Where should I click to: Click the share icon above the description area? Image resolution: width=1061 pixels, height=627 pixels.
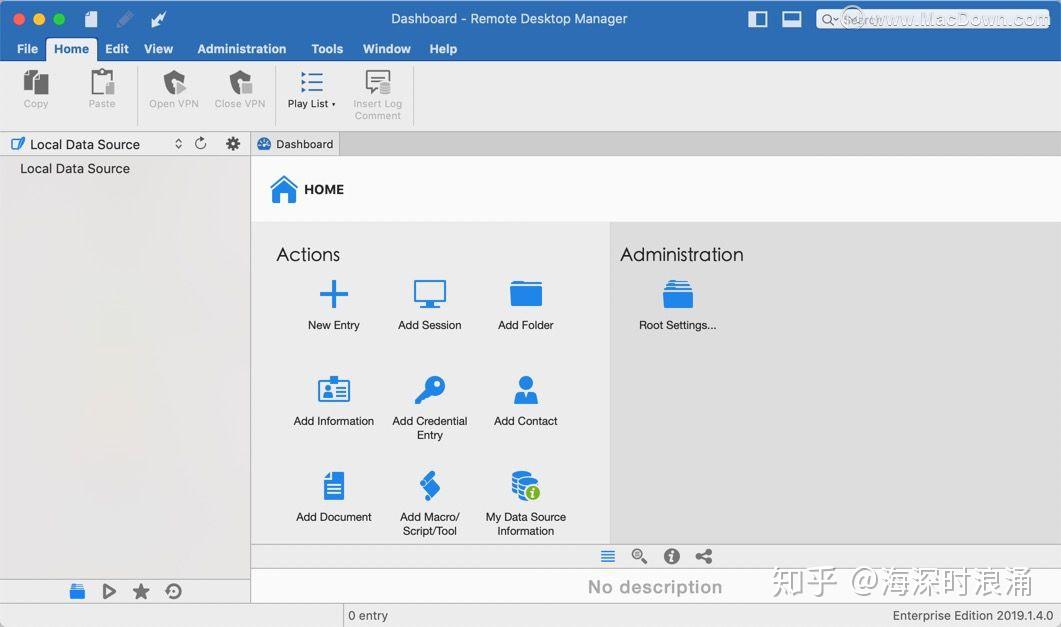[x=703, y=556]
